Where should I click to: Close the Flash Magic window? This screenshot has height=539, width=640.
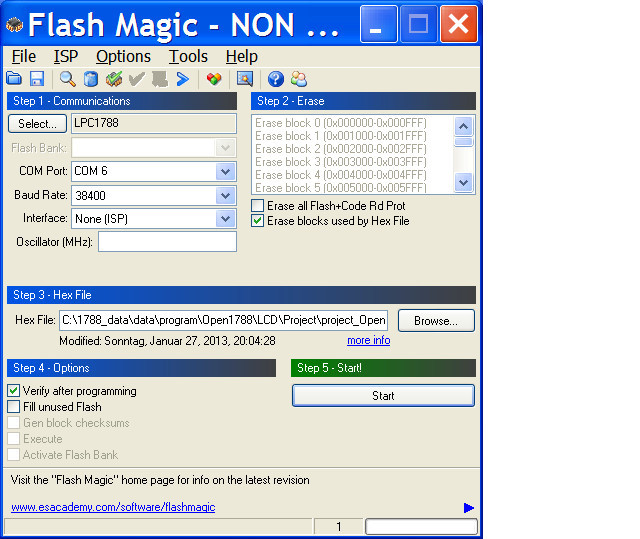[x=458, y=24]
